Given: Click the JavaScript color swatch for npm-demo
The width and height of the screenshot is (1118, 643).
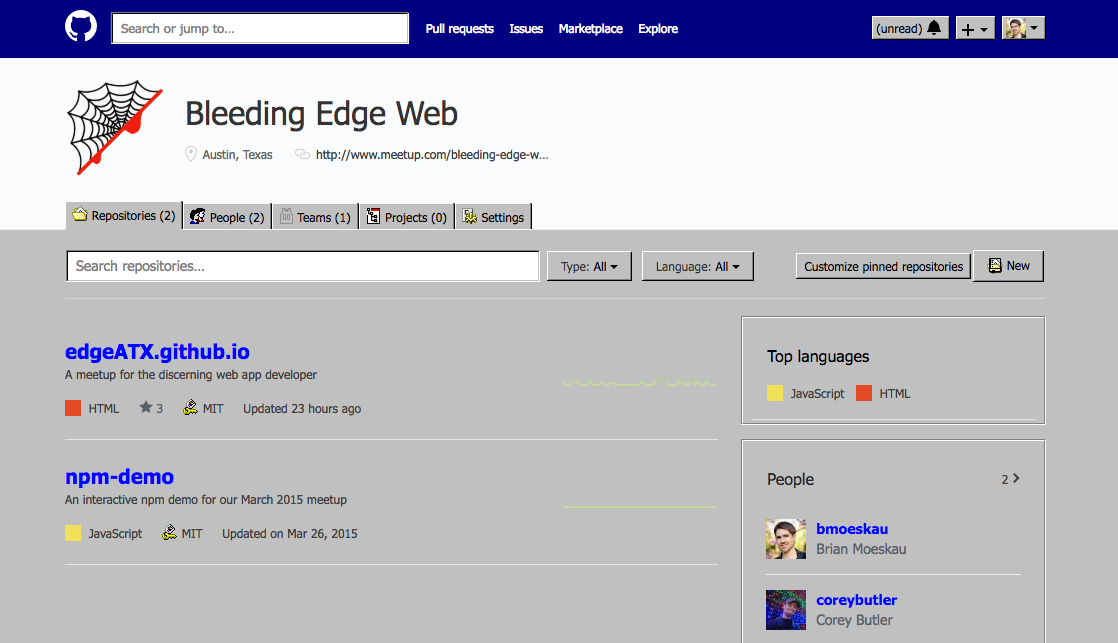Looking at the screenshot, I should point(73,533).
